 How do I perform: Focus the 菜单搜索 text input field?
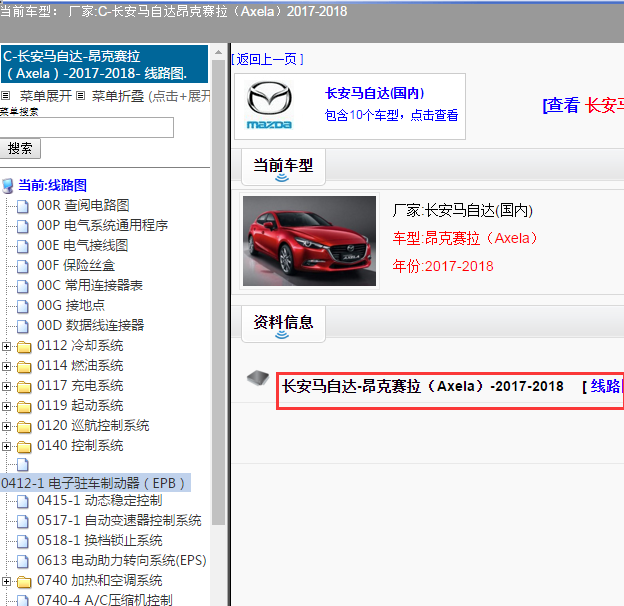[86, 127]
